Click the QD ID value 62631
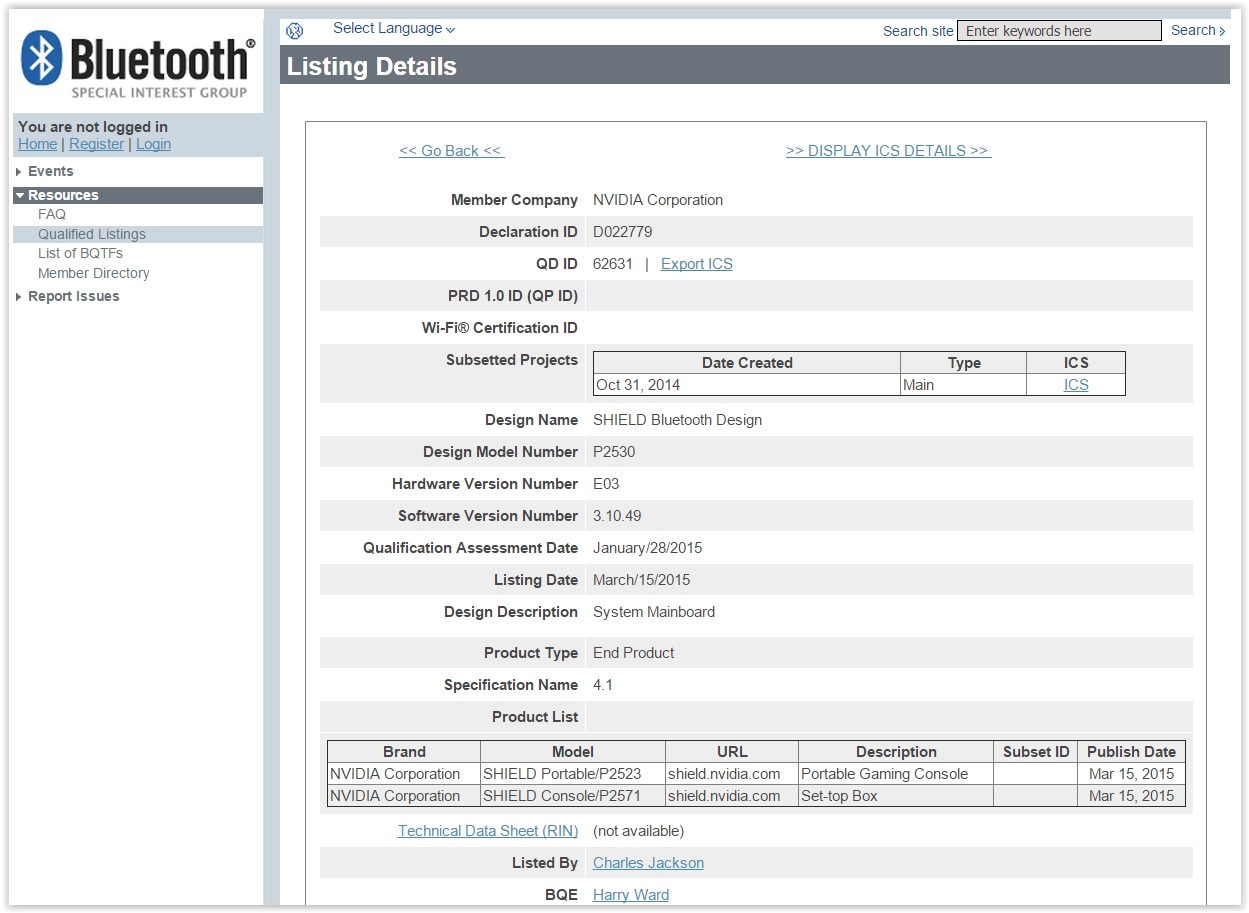The height and width of the screenshot is (913, 1249). coord(613,264)
